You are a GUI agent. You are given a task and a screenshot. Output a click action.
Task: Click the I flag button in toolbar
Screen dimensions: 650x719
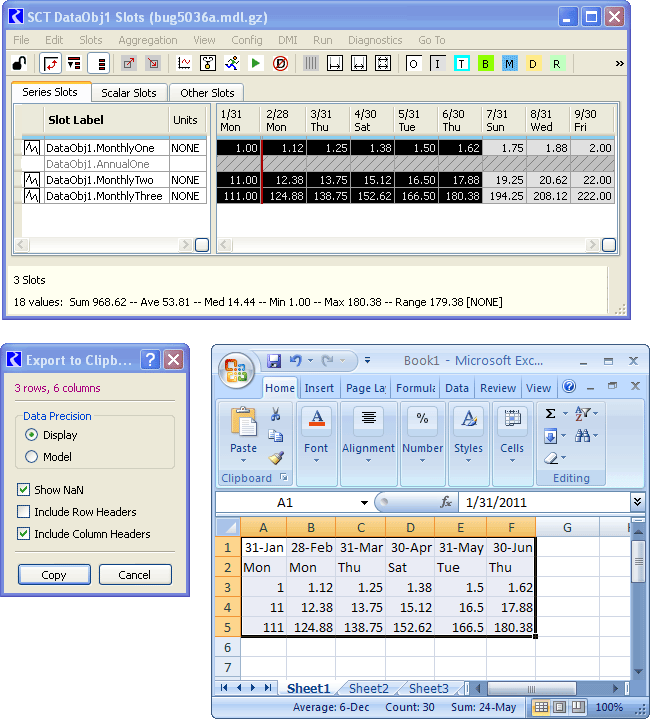click(x=437, y=64)
